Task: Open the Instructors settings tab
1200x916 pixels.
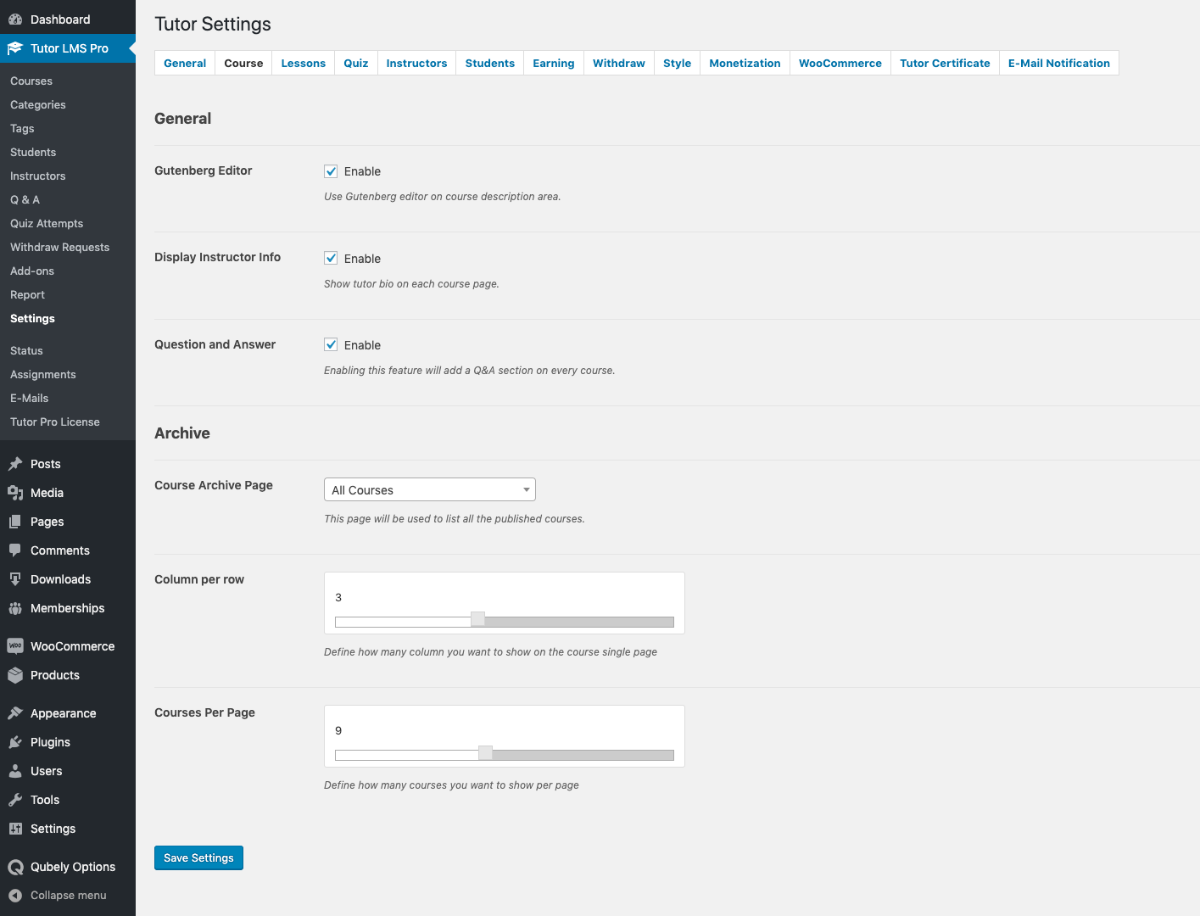Action: (x=417, y=63)
